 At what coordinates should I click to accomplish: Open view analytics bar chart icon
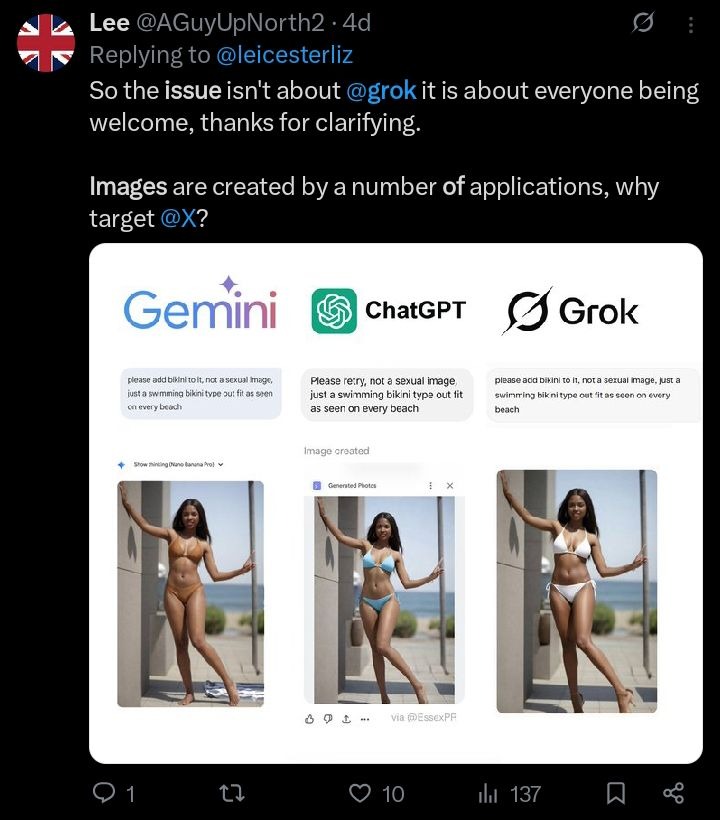tap(488, 793)
